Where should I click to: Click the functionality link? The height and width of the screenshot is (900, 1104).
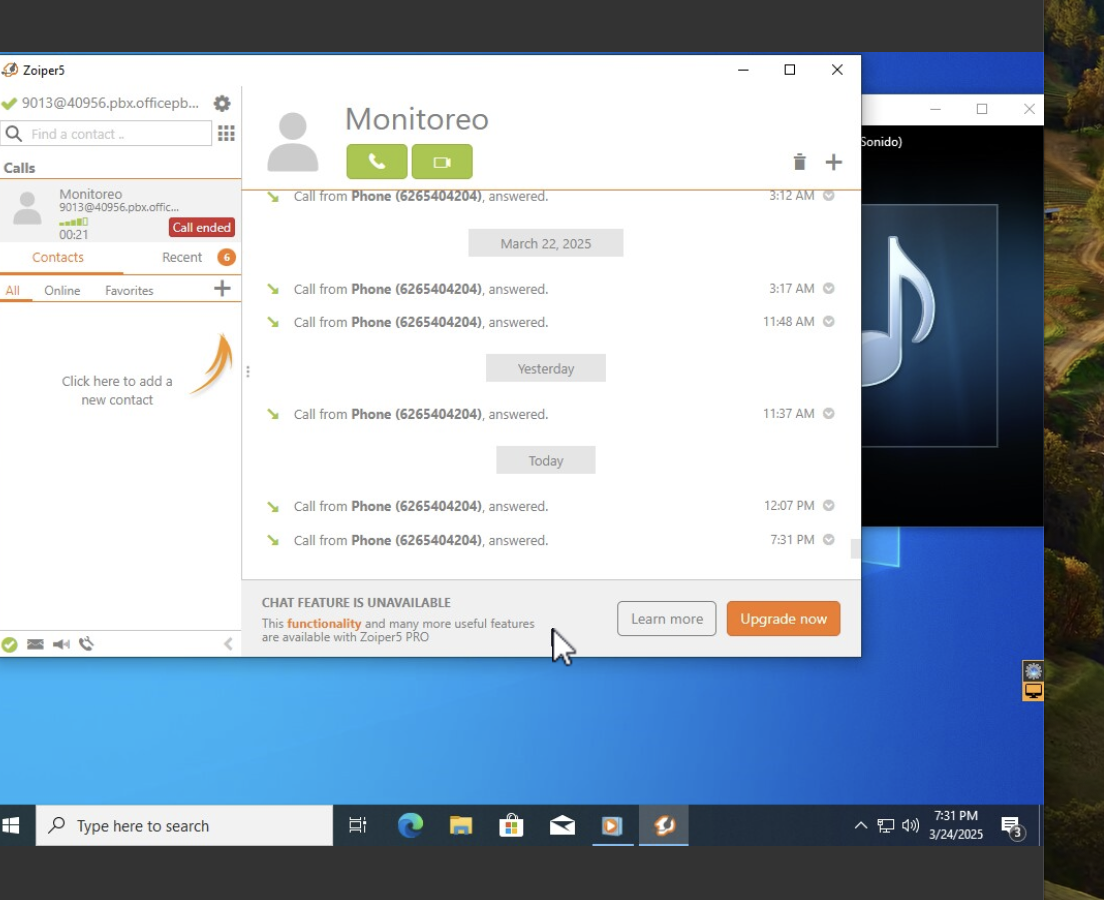(x=324, y=623)
